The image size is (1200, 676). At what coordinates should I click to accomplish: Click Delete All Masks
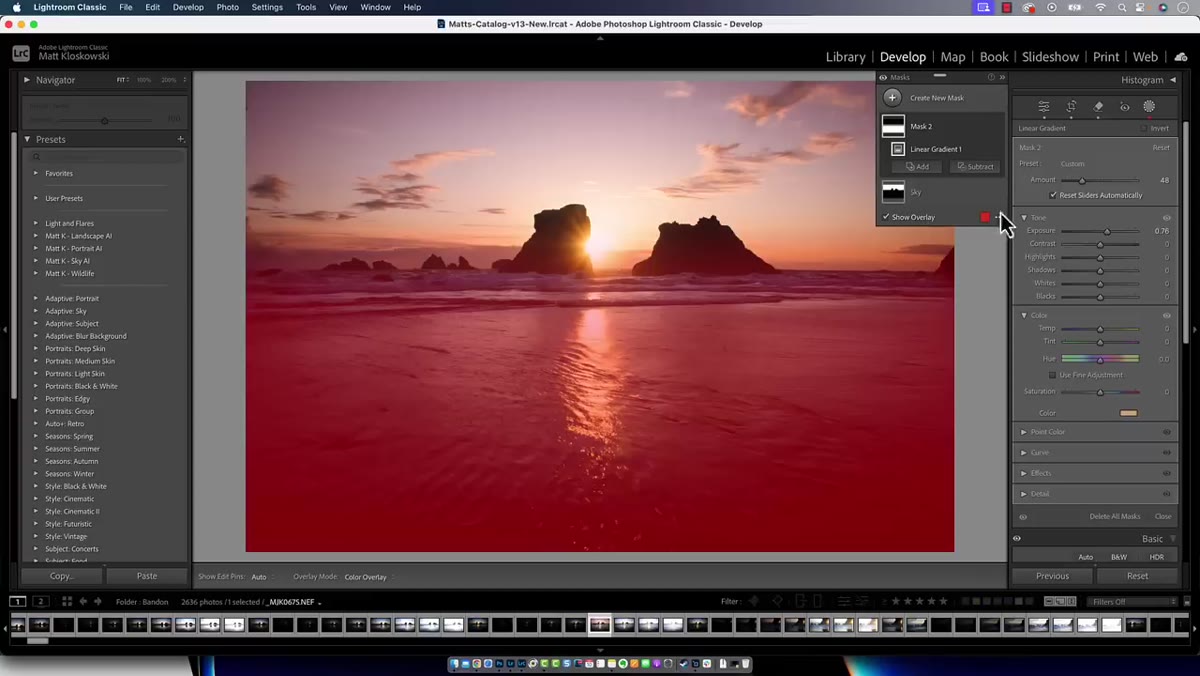tap(1115, 517)
